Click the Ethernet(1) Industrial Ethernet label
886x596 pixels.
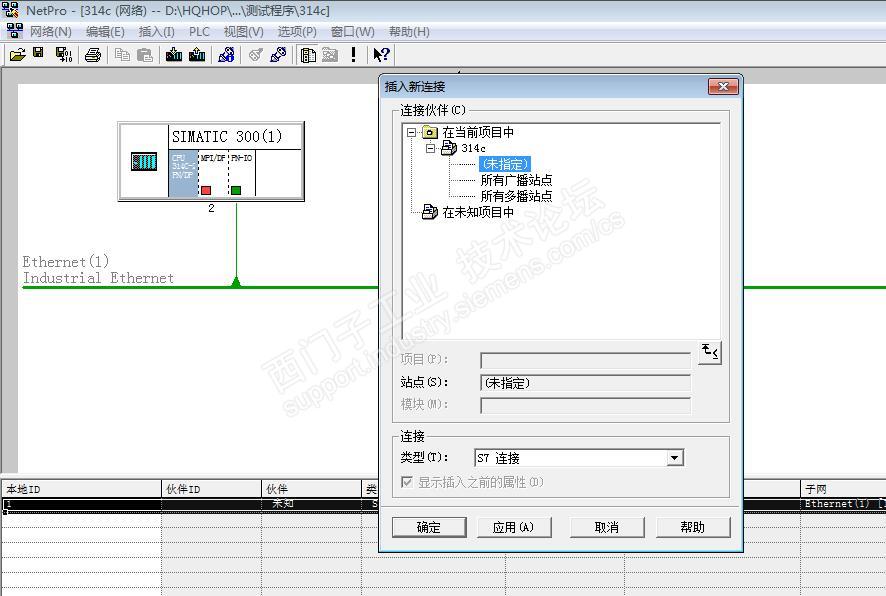[98, 270]
